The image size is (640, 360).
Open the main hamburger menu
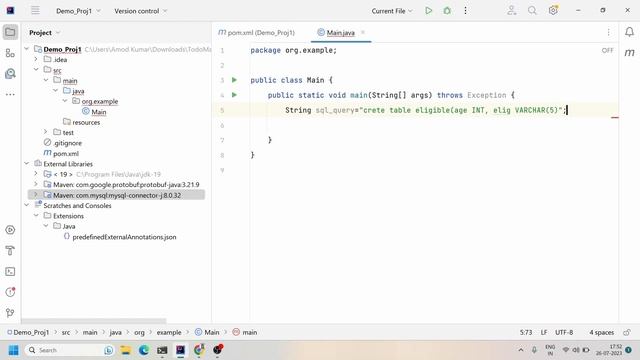(36, 11)
